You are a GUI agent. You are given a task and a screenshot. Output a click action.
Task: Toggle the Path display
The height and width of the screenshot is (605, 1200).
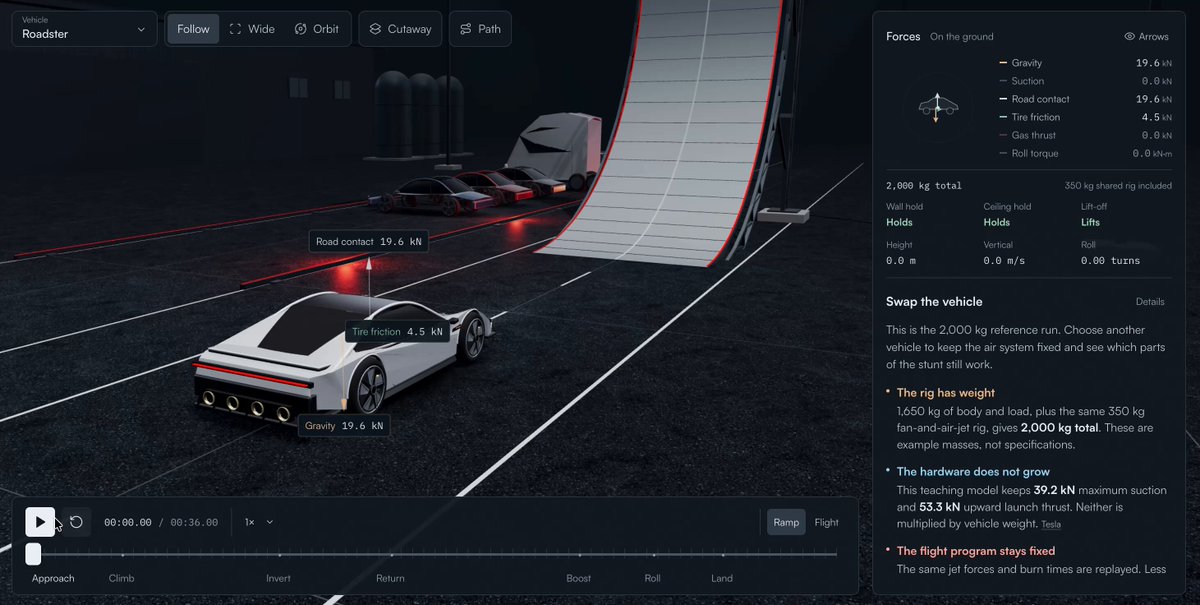[480, 29]
